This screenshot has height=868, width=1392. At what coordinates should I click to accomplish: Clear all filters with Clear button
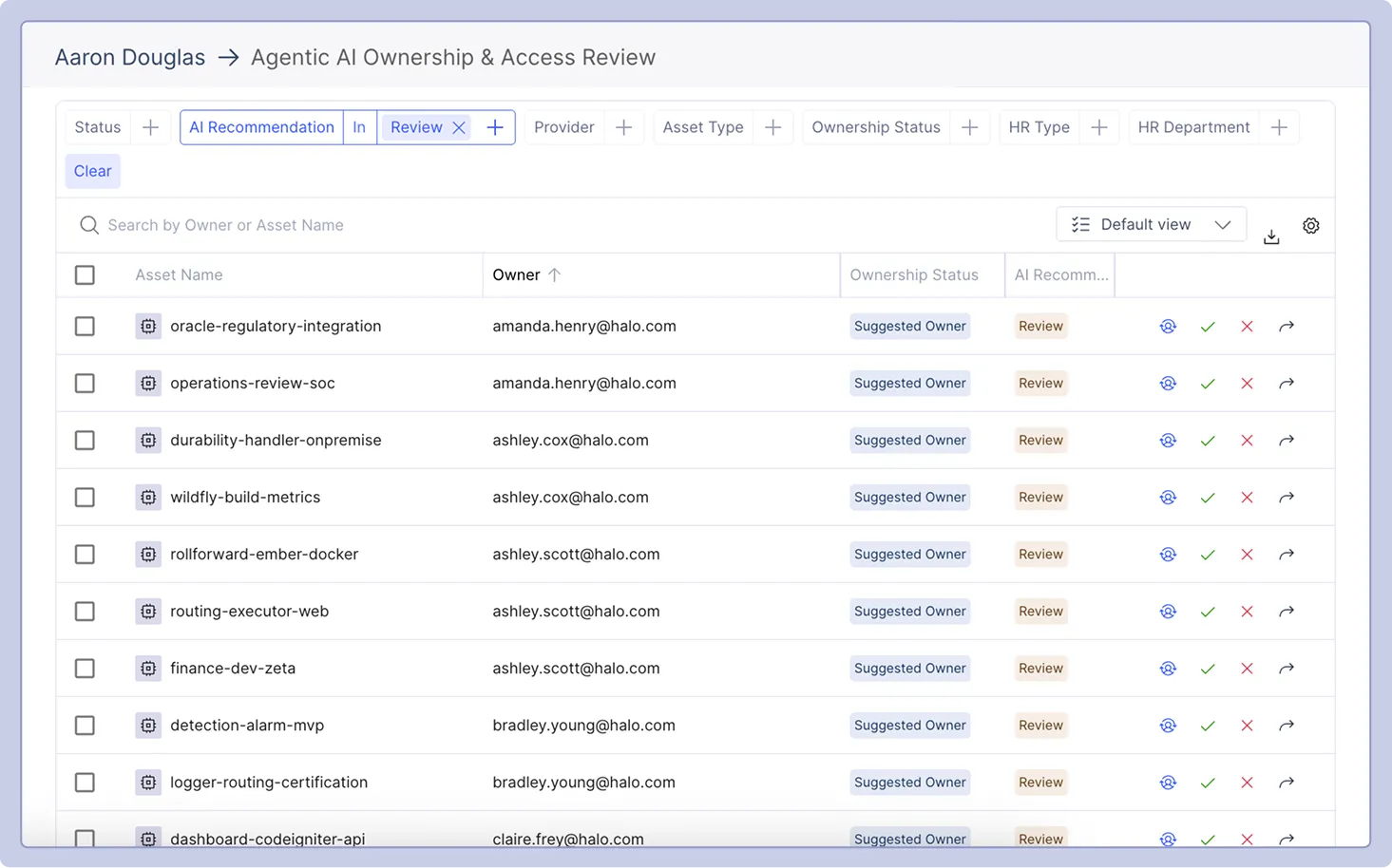(x=93, y=171)
